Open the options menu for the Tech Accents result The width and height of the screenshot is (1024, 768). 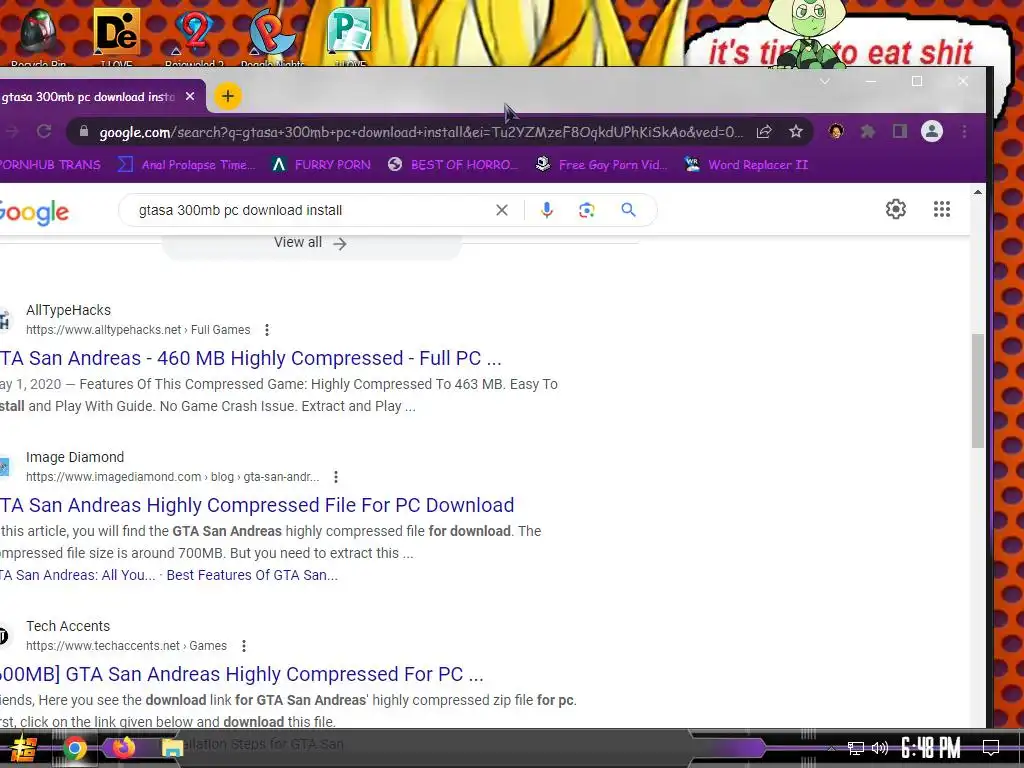tap(244, 646)
